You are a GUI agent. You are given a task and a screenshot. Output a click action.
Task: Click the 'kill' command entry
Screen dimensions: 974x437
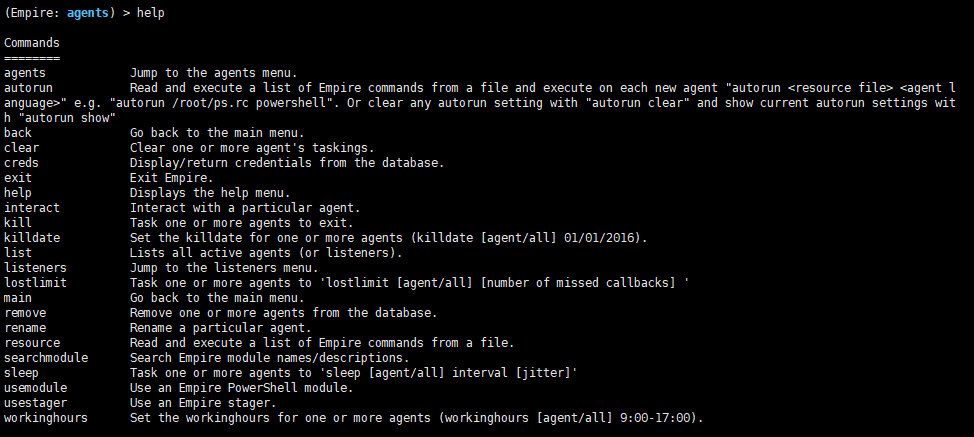pyautogui.click(x=18, y=223)
